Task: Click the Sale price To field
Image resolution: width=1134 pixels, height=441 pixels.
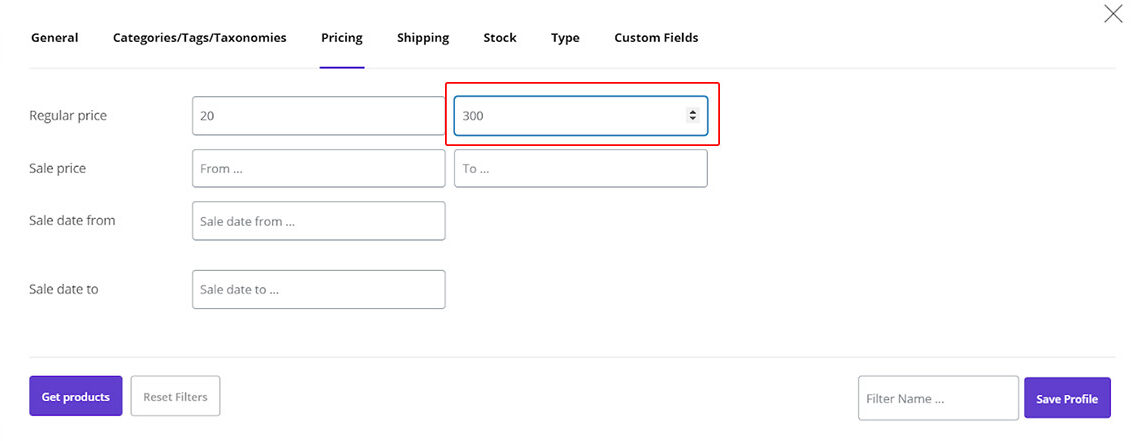Action: tap(580, 169)
